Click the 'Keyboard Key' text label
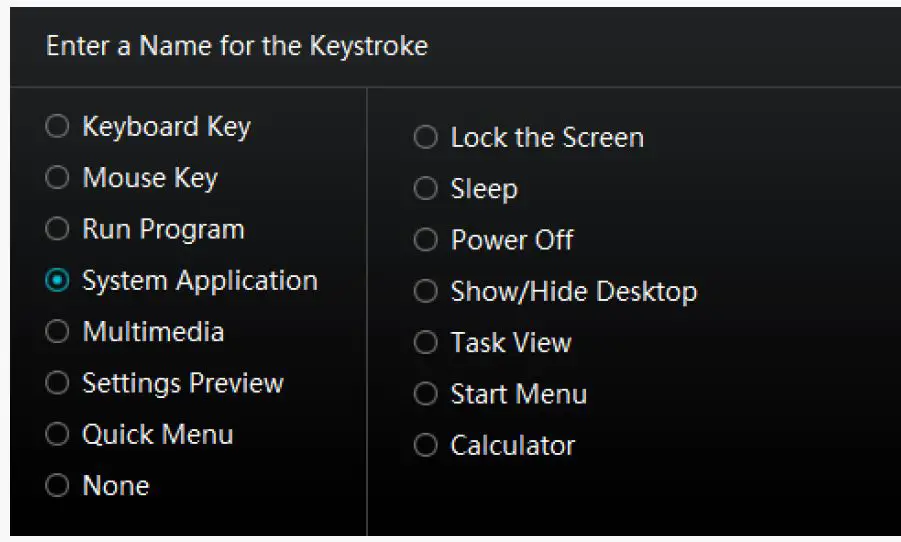Viewport: 901px width, 542px height. (166, 127)
